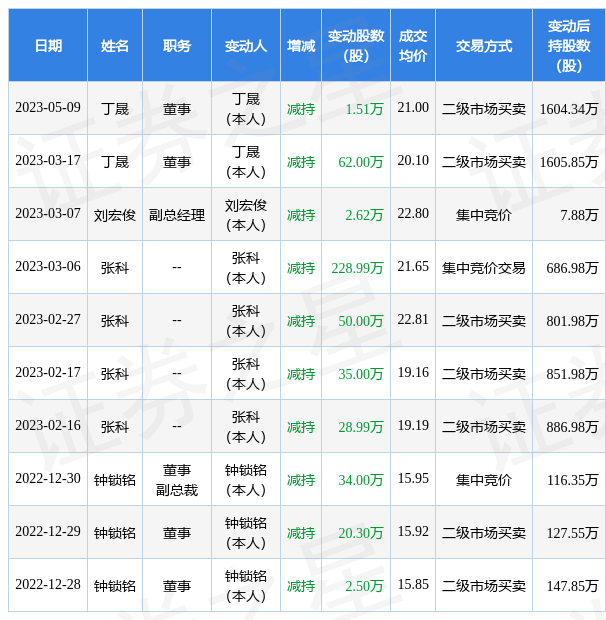The image size is (606, 620).
Task: Click average price 22.80
Action: click(413, 214)
